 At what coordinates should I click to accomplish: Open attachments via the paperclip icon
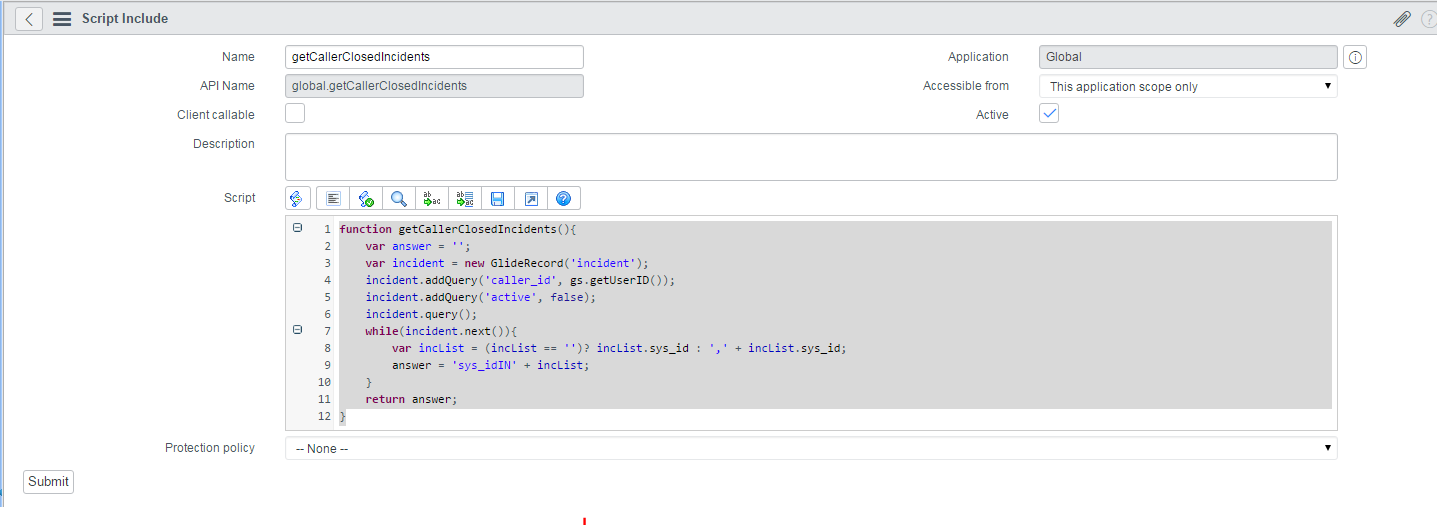tap(1403, 19)
